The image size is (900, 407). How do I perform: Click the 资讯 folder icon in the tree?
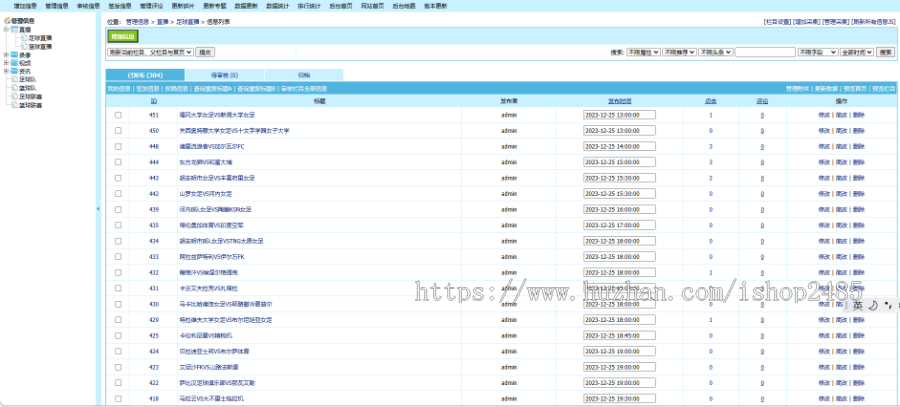pyautogui.click(x=14, y=71)
